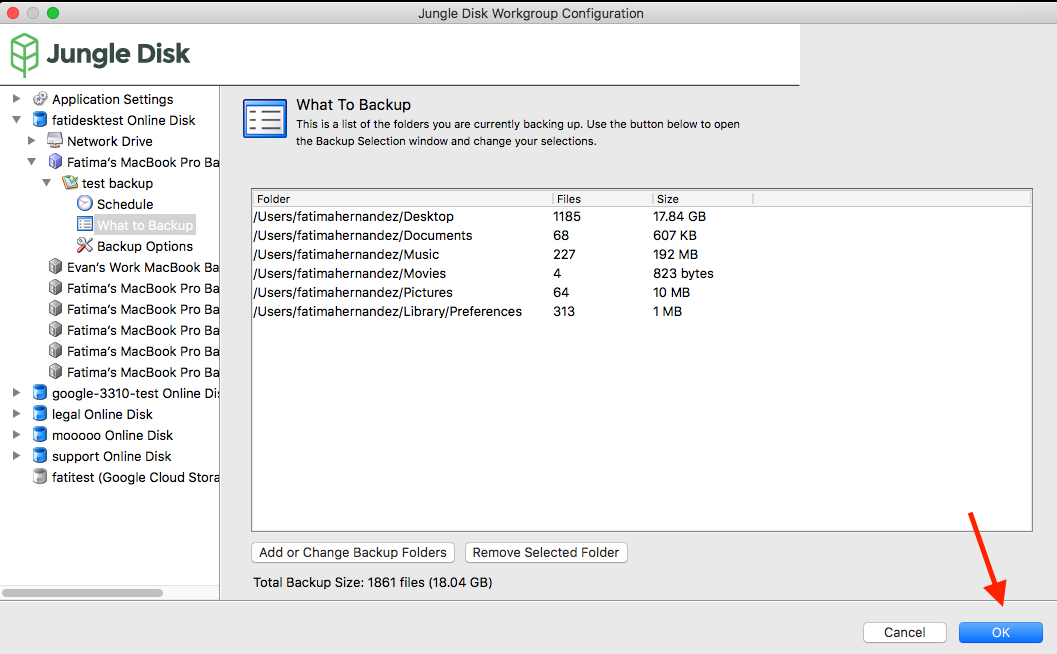Click the google-3310-test Online Disk icon
Viewport: 1057px width, 654px height.
click(40, 393)
